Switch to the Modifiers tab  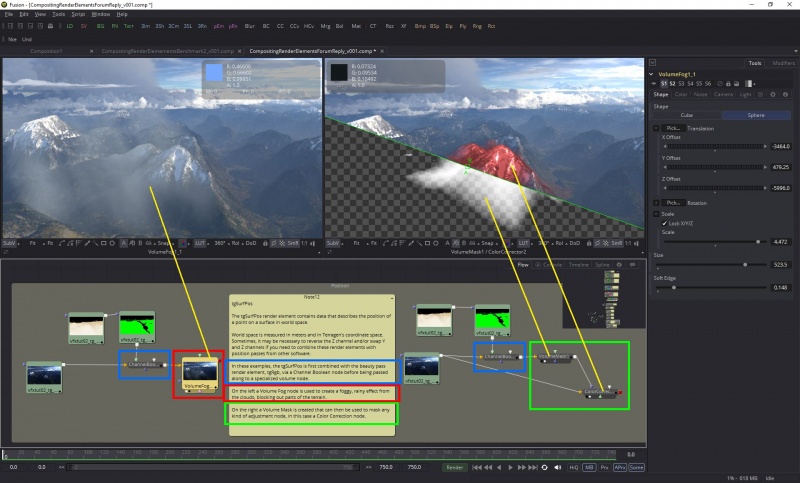pos(784,63)
